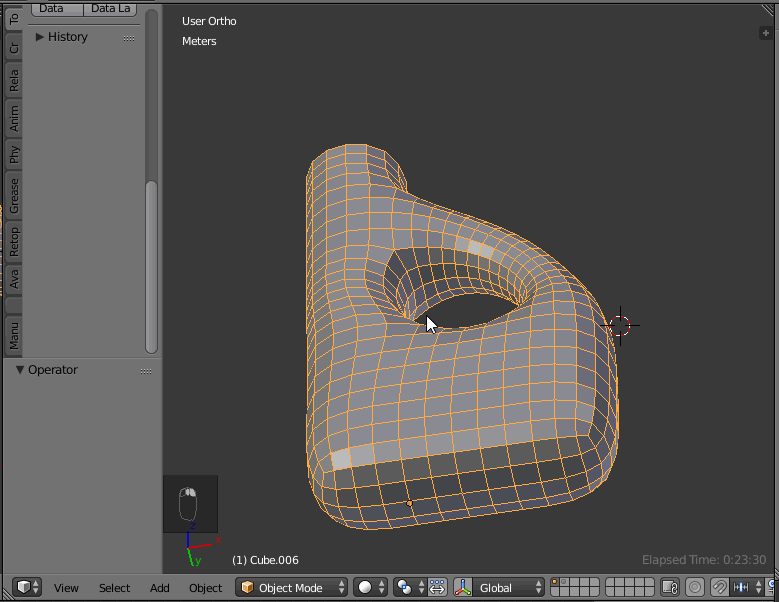Screen dimensions: 779x602
Task: Open the snap element type selector
Action: click(x=746, y=588)
